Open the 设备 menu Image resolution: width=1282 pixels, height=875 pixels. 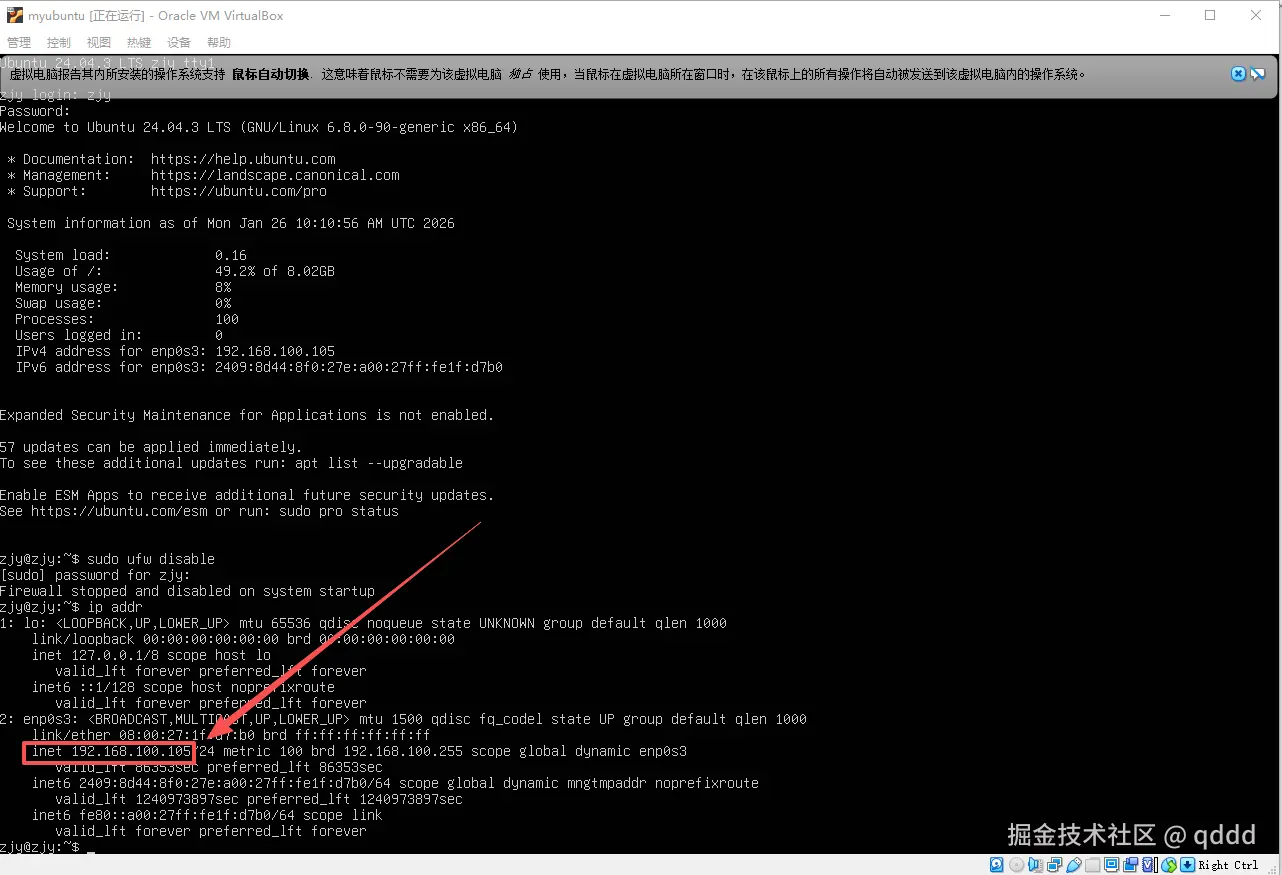tap(178, 43)
